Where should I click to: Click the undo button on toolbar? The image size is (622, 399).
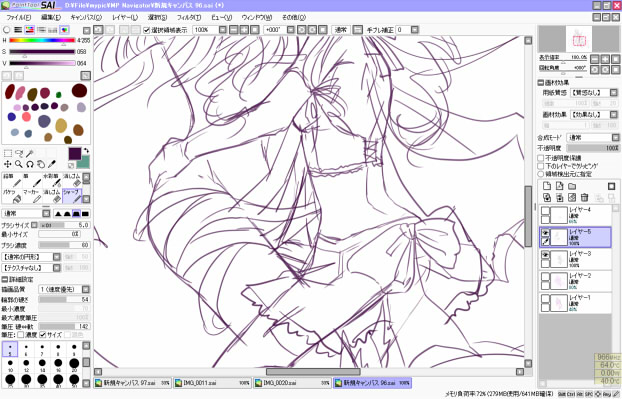pos(98,30)
